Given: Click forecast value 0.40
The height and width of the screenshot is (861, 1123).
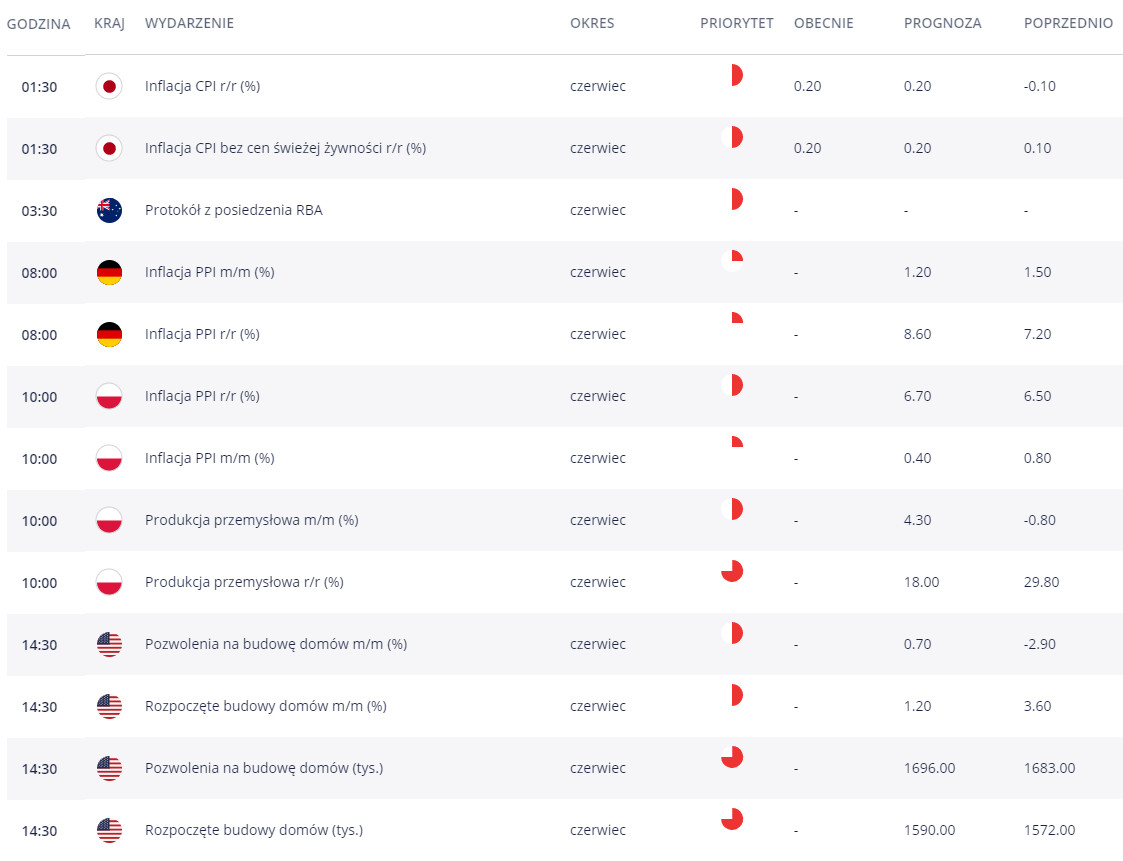Looking at the screenshot, I should pyautogui.click(x=917, y=458).
